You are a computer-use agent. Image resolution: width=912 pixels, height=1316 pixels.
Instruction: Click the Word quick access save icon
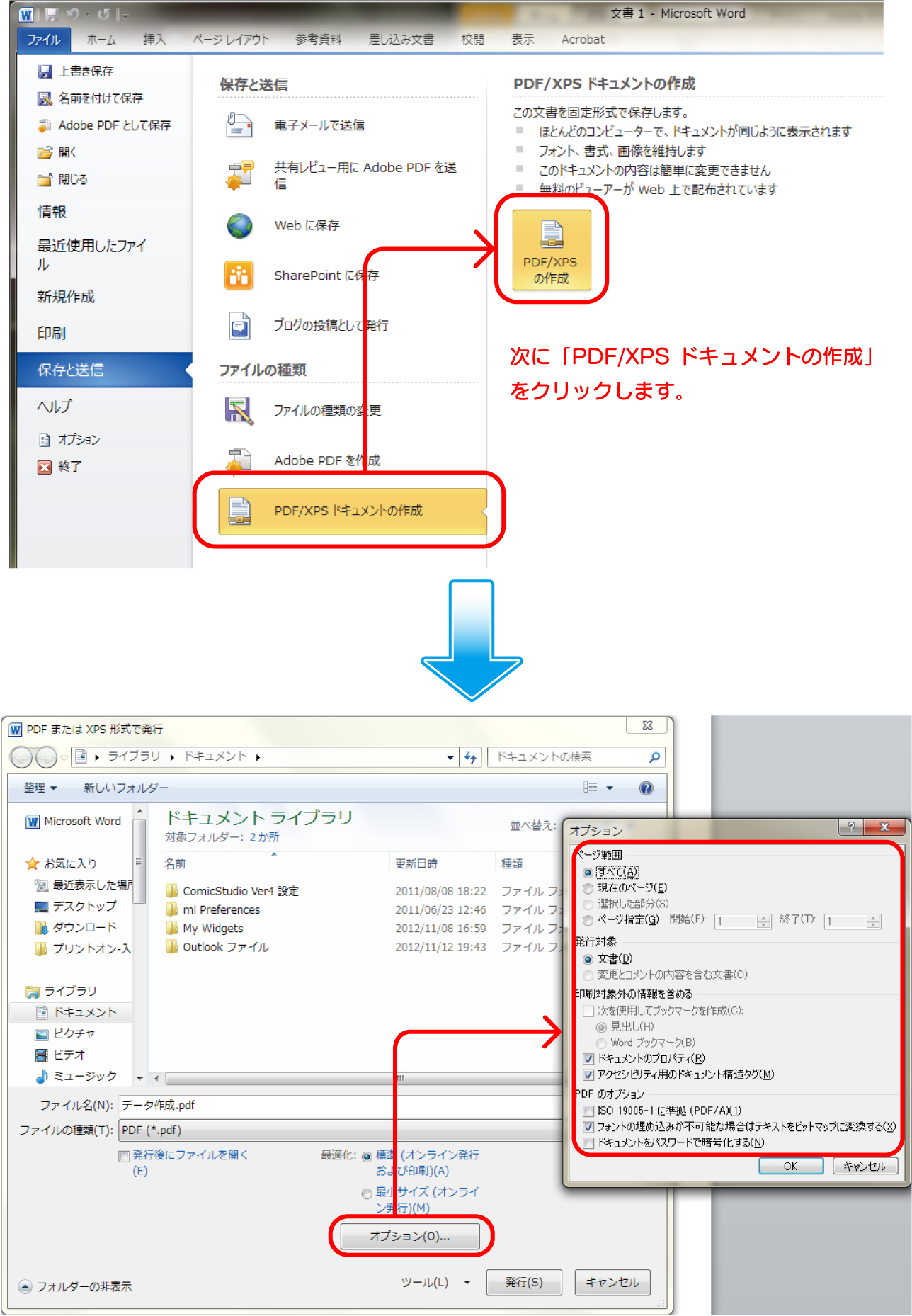pyautogui.click(x=51, y=14)
